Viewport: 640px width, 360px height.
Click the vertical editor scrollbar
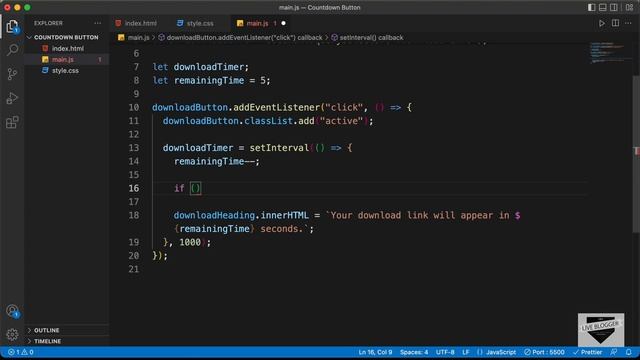[636, 155]
